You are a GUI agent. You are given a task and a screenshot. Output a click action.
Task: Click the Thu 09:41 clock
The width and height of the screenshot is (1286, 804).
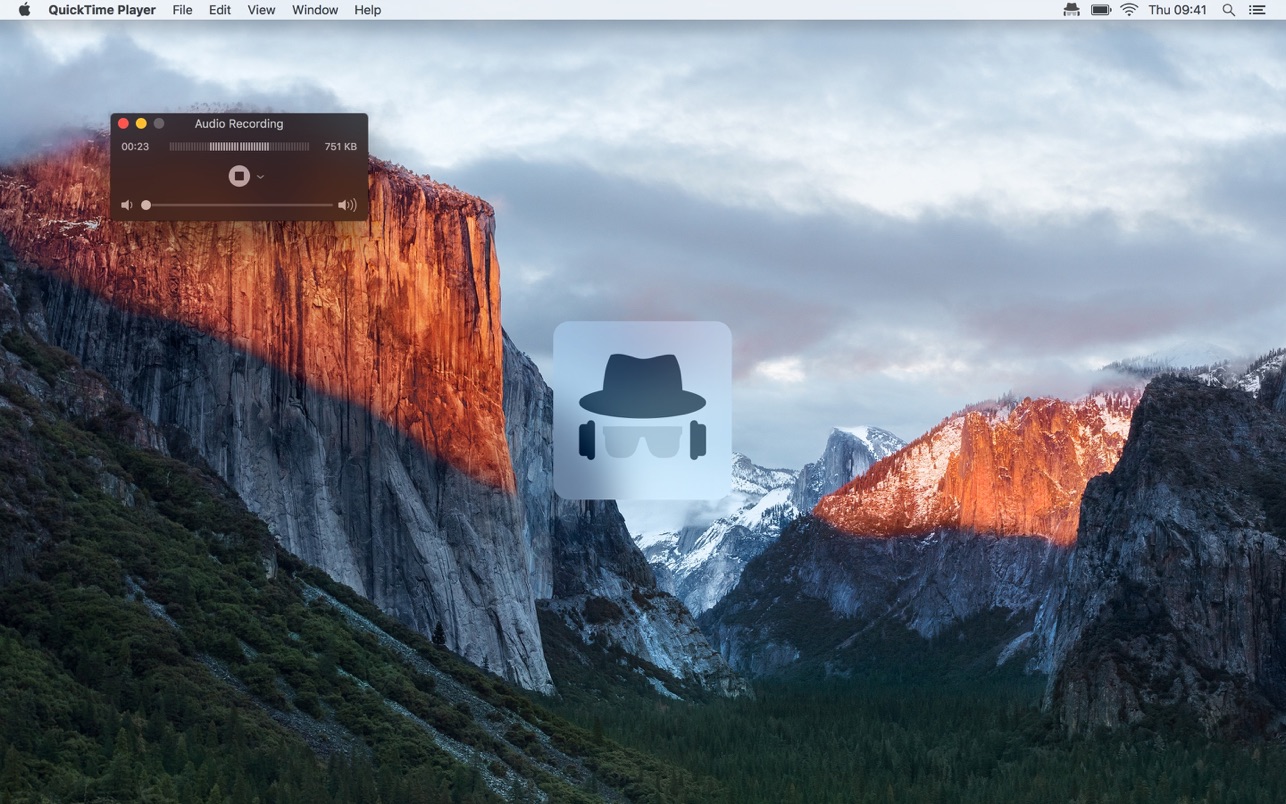click(1177, 10)
